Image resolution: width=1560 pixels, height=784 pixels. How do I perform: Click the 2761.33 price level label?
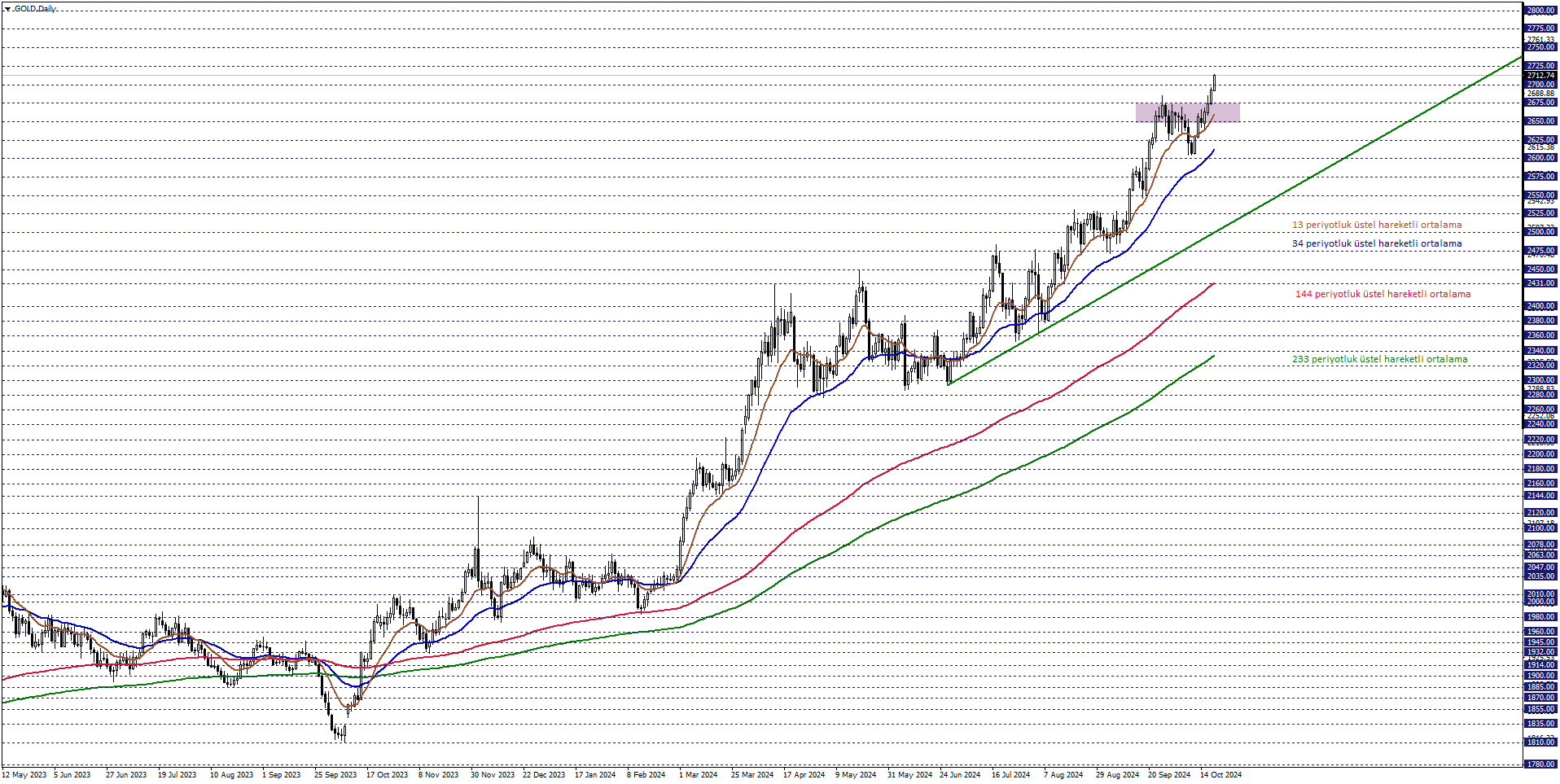(x=1540, y=39)
